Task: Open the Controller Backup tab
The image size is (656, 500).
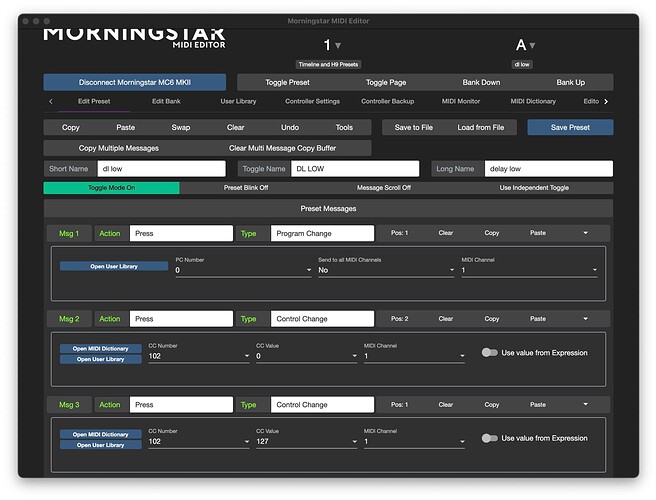Action: click(x=387, y=101)
